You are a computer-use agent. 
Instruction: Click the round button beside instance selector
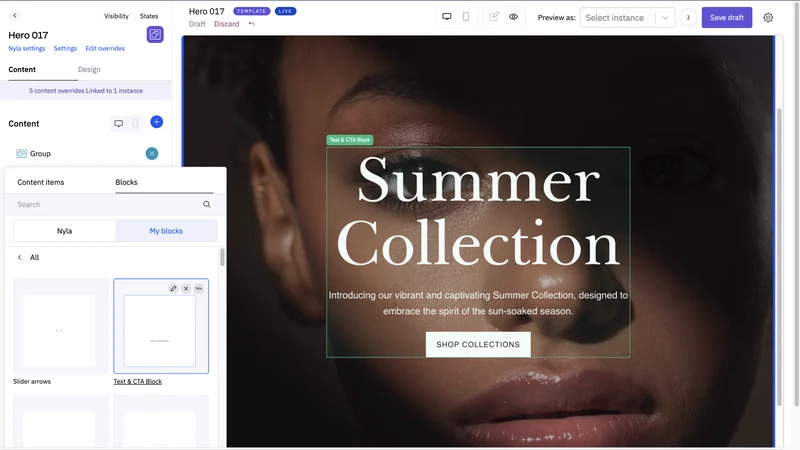[x=688, y=18]
